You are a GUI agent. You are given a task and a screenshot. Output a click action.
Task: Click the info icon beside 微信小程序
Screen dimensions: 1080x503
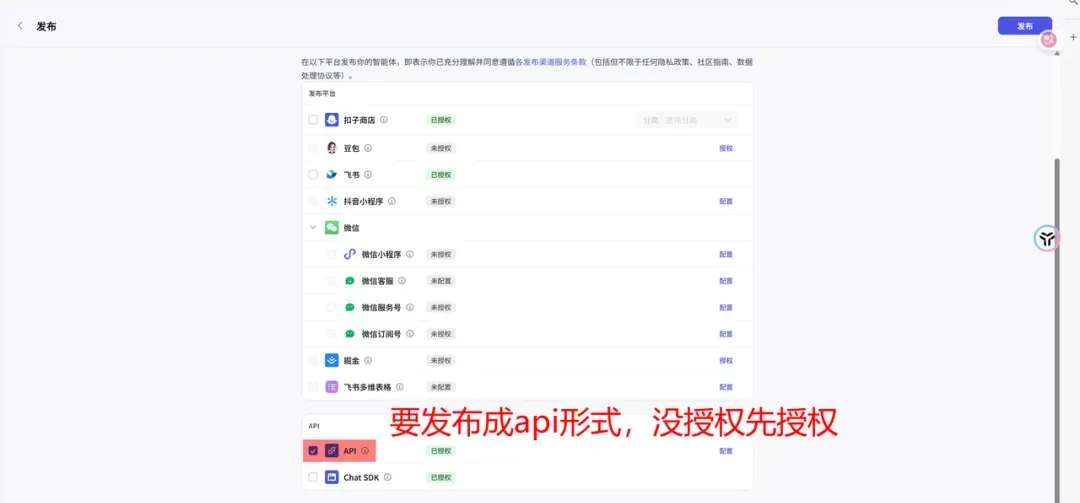click(410, 254)
